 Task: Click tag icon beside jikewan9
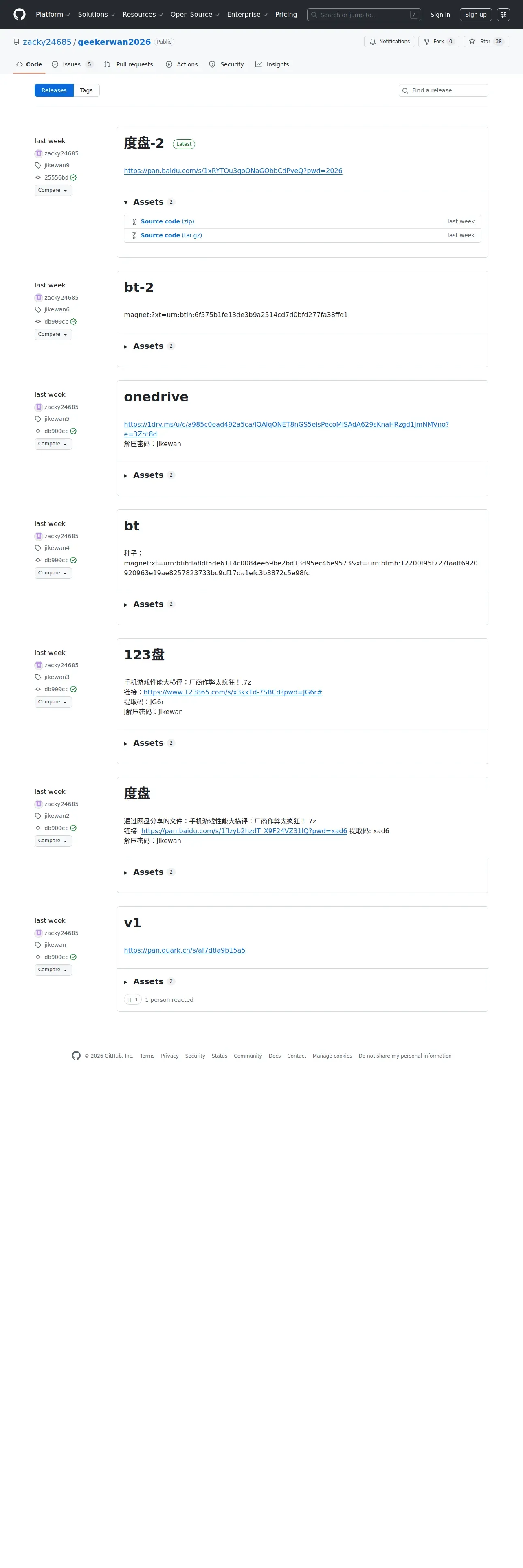(x=38, y=166)
